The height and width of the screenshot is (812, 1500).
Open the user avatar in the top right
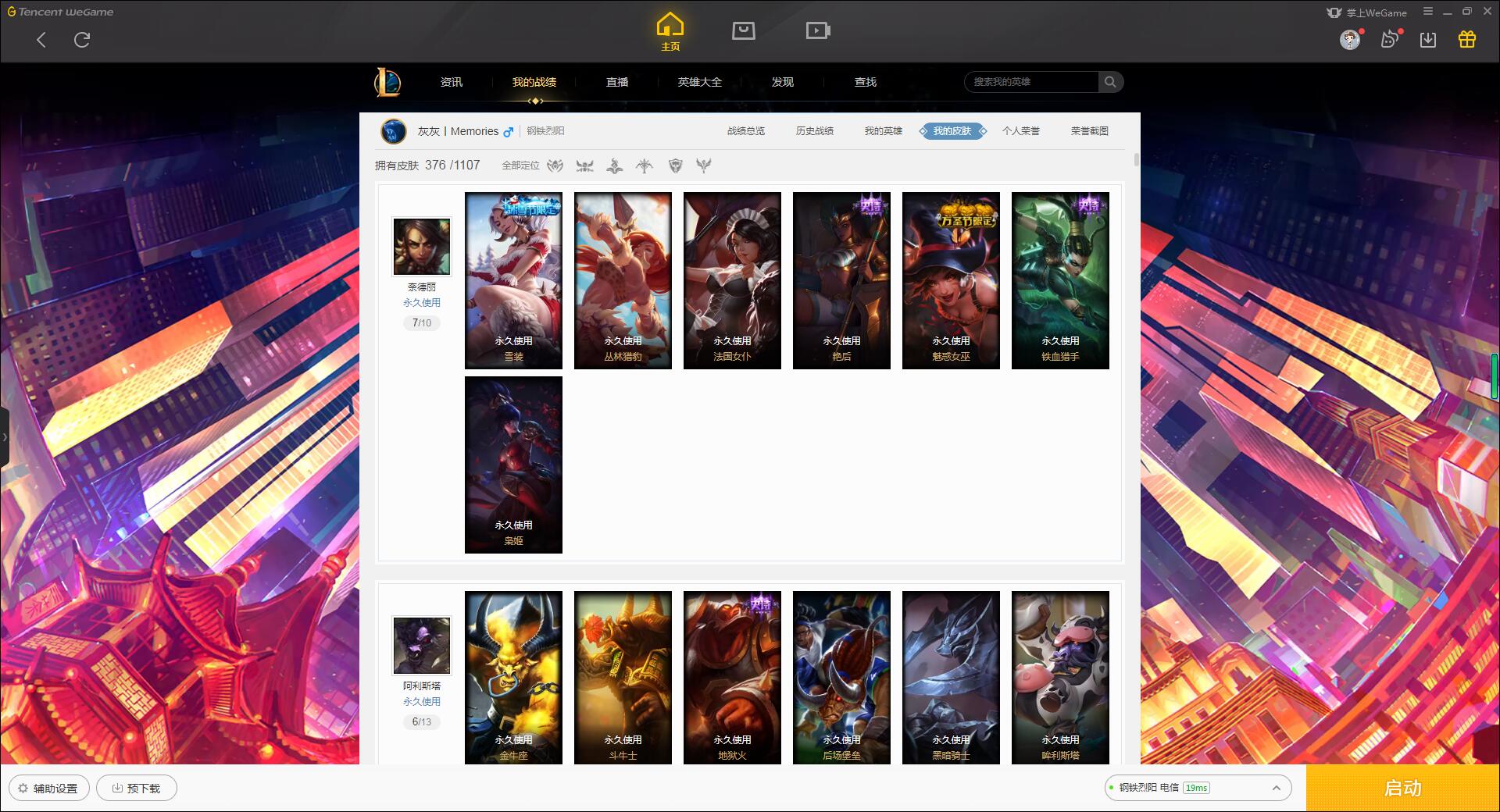pyautogui.click(x=1350, y=40)
